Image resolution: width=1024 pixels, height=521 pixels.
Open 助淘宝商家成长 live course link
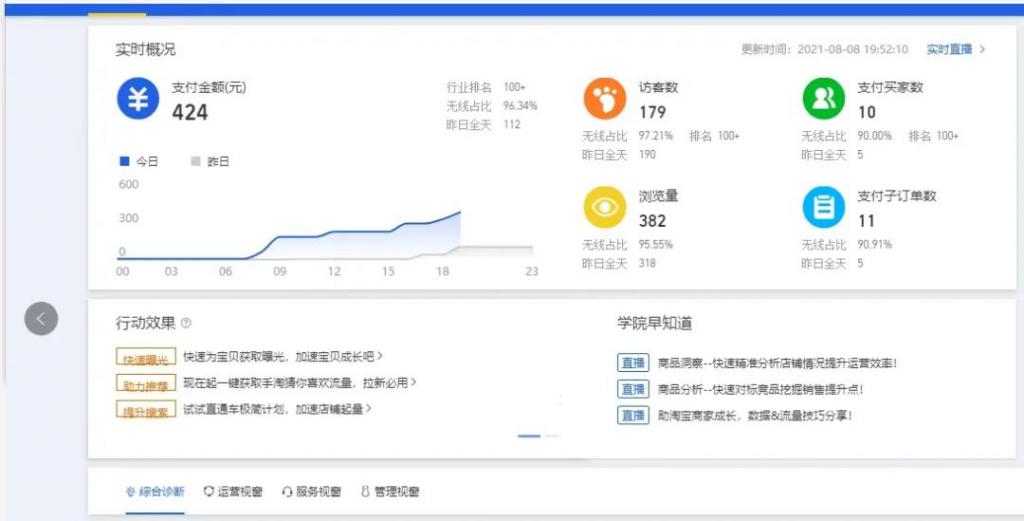tap(755, 415)
